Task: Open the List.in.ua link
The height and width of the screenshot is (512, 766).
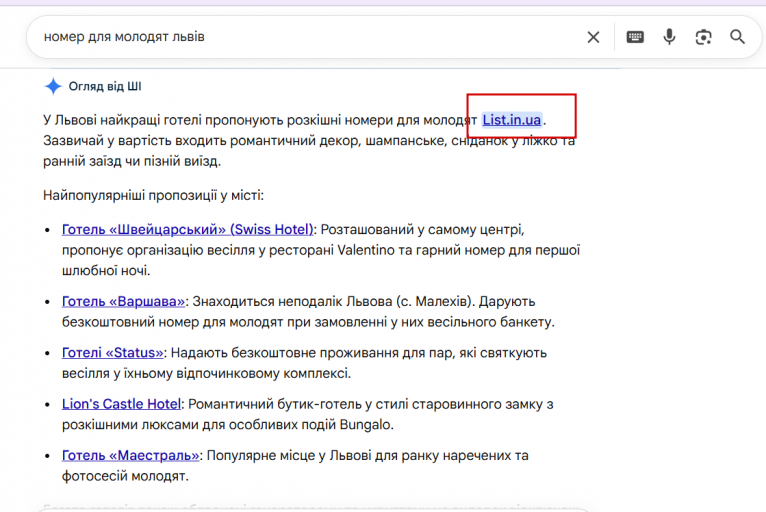Action: pyautogui.click(x=511, y=120)
